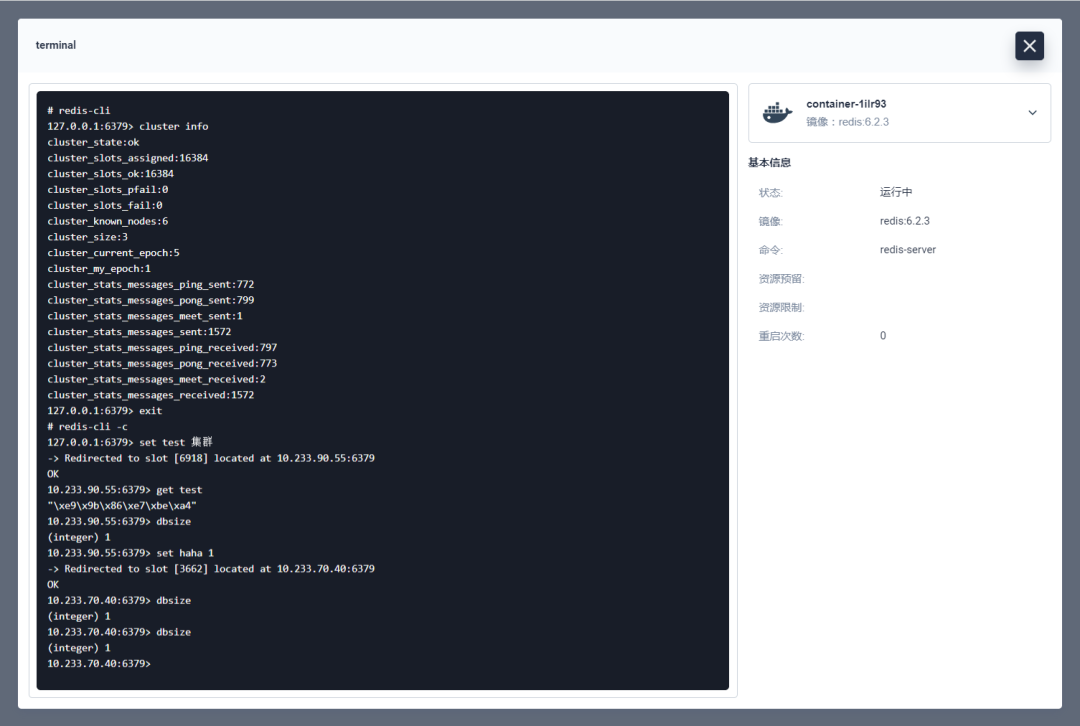Viewport: 1080px width, 726px height.
Task: Click the 'terminal' dialog title
Action: [56, 45]
